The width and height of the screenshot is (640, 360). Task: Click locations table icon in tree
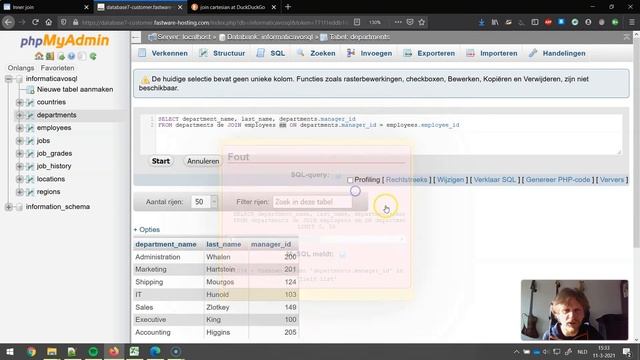click(x=30, y=179)
